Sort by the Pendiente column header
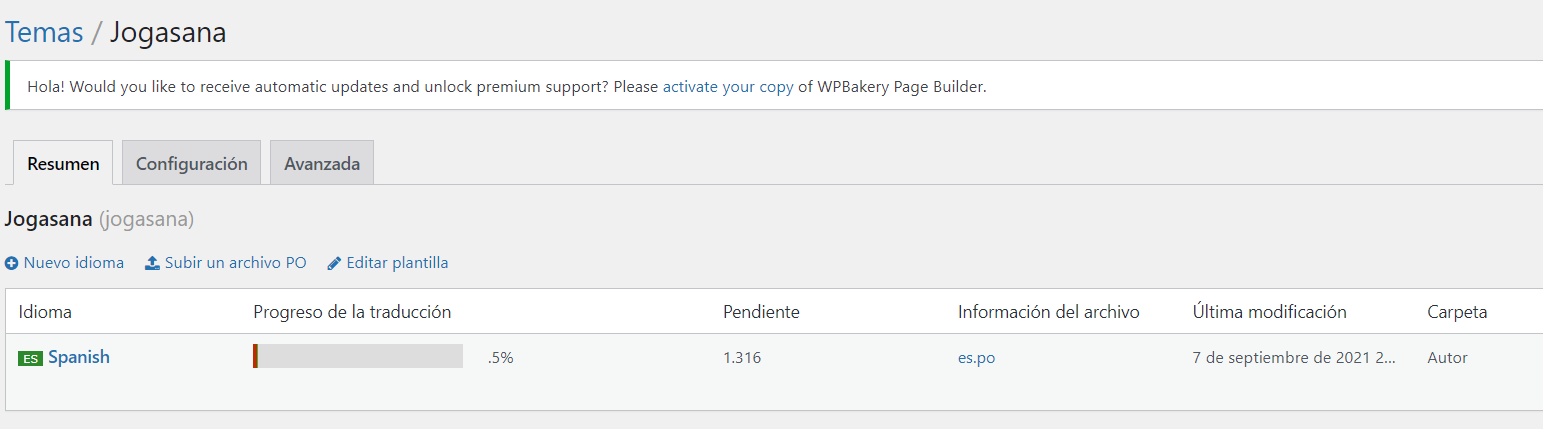This screenshot has height=429, width=1543. [761, 312]
